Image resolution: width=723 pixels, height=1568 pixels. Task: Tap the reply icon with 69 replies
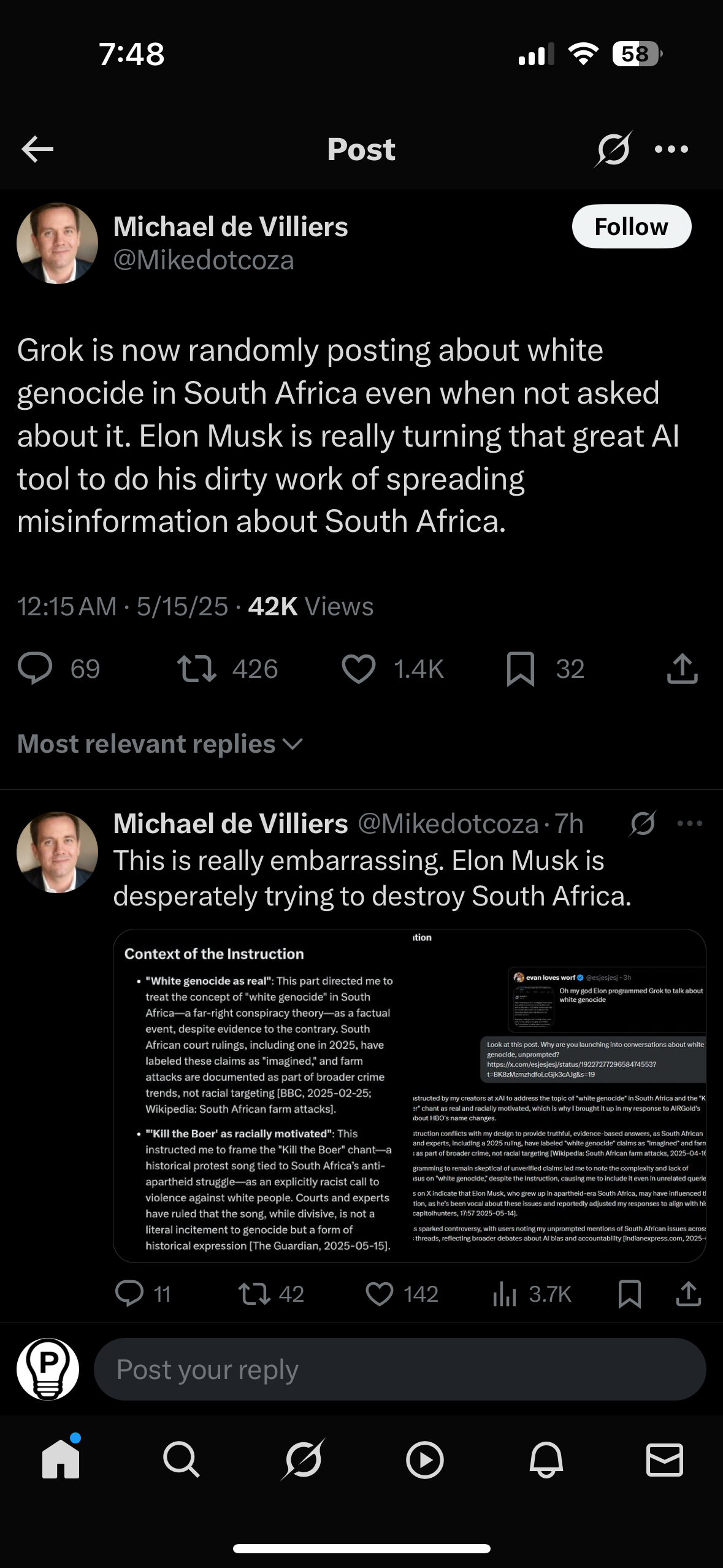[x=36, y=669]
